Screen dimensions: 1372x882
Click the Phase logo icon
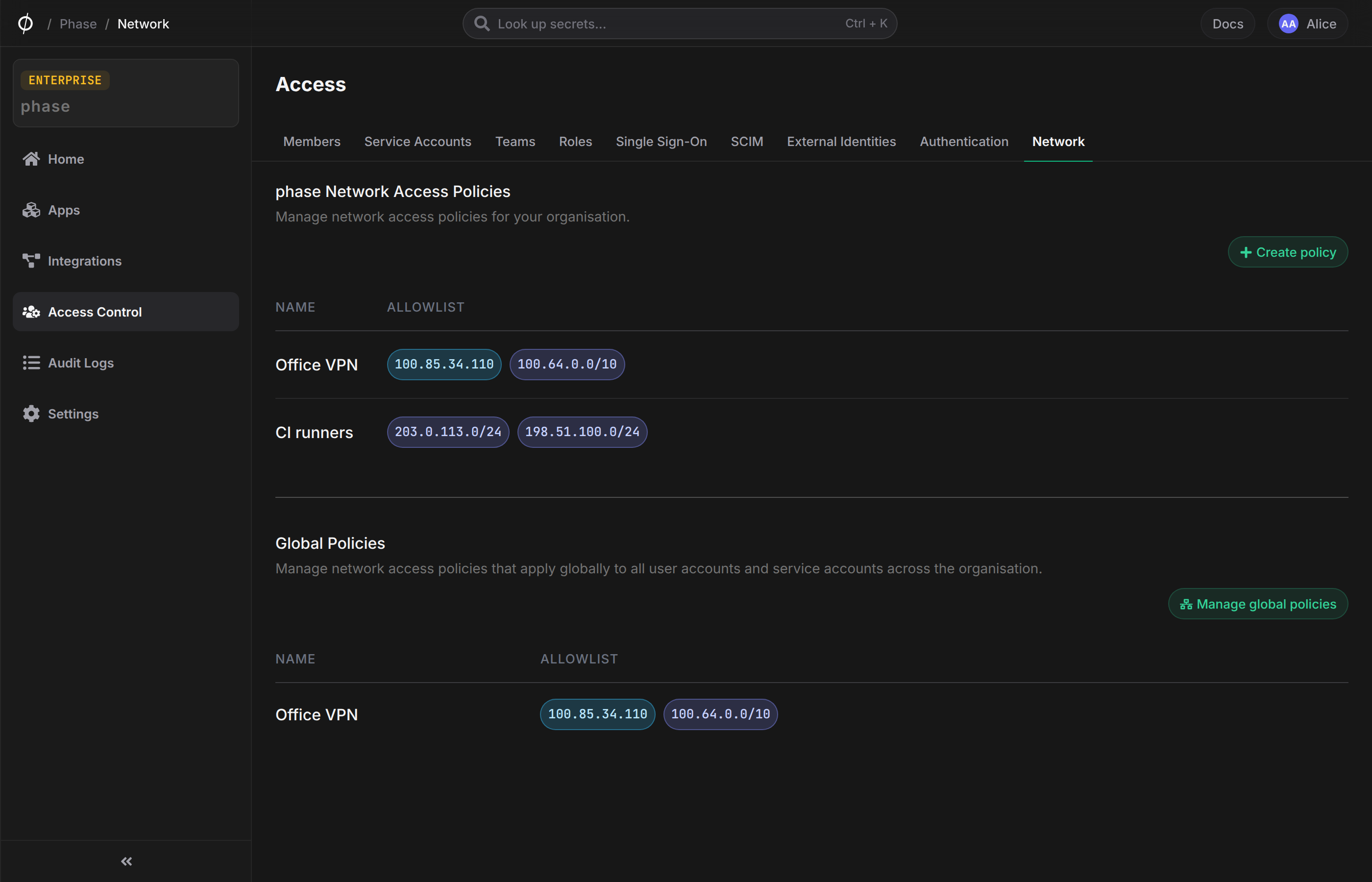coord(25,24)
